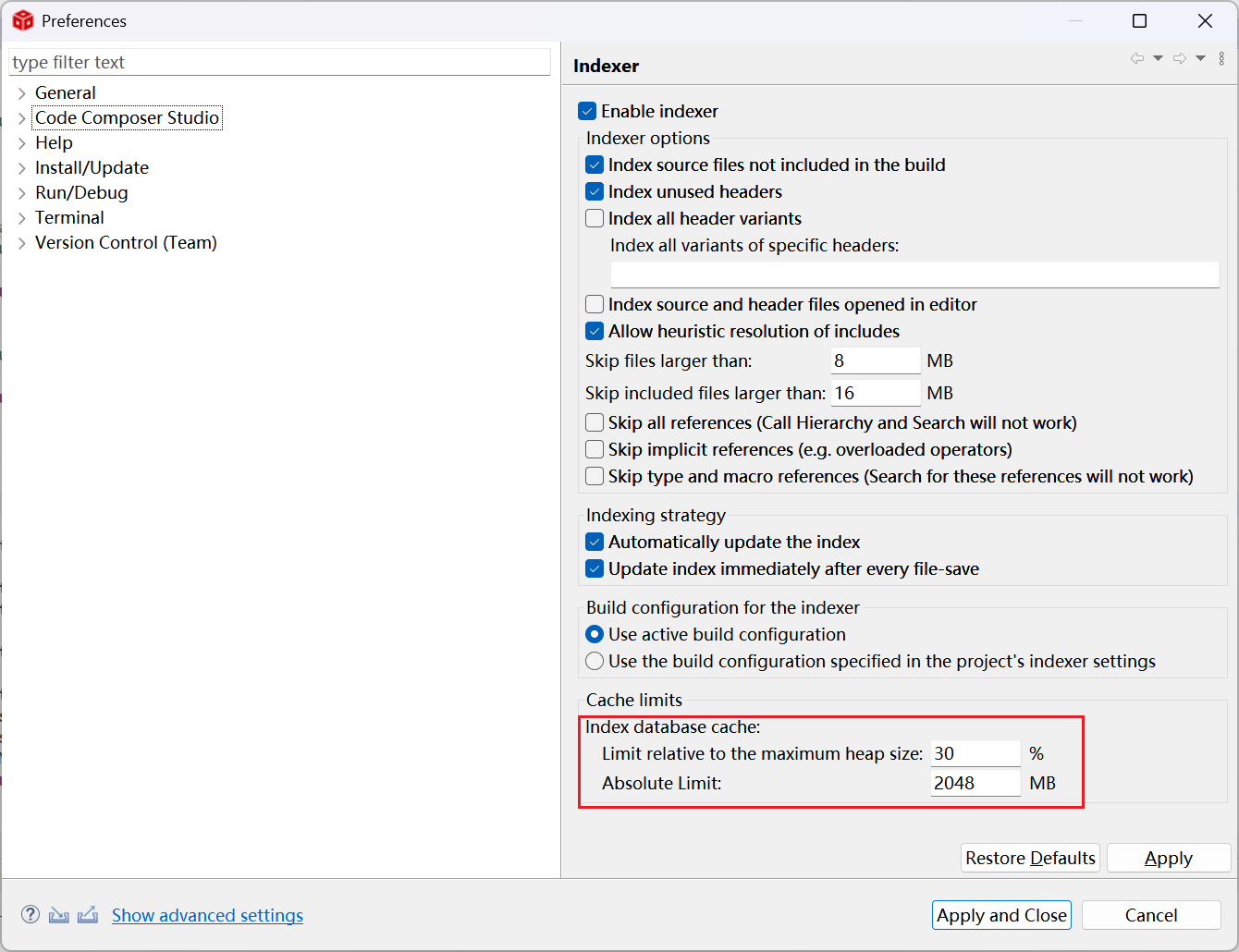Viewport: 1239px width, 952px height.
Task: Toggle Allow heuristic resolution of includes
Action: pos(595,331)
